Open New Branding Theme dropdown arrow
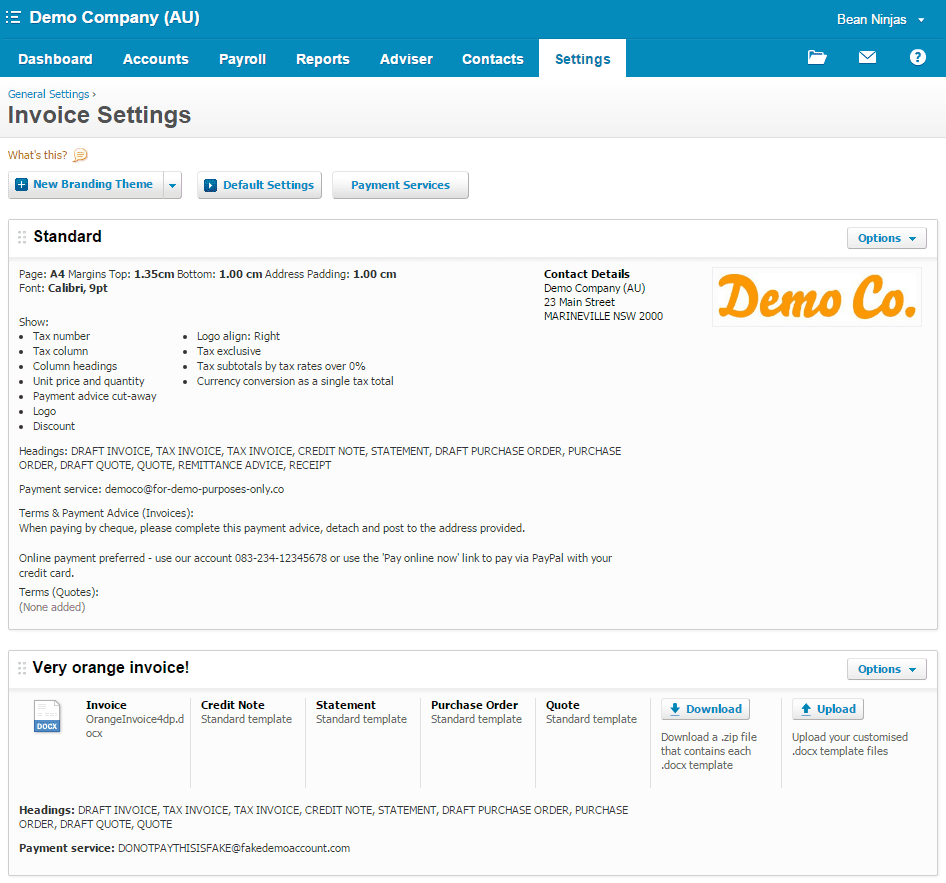The width and height of the screenshot is (946, 883). [173, 185]
